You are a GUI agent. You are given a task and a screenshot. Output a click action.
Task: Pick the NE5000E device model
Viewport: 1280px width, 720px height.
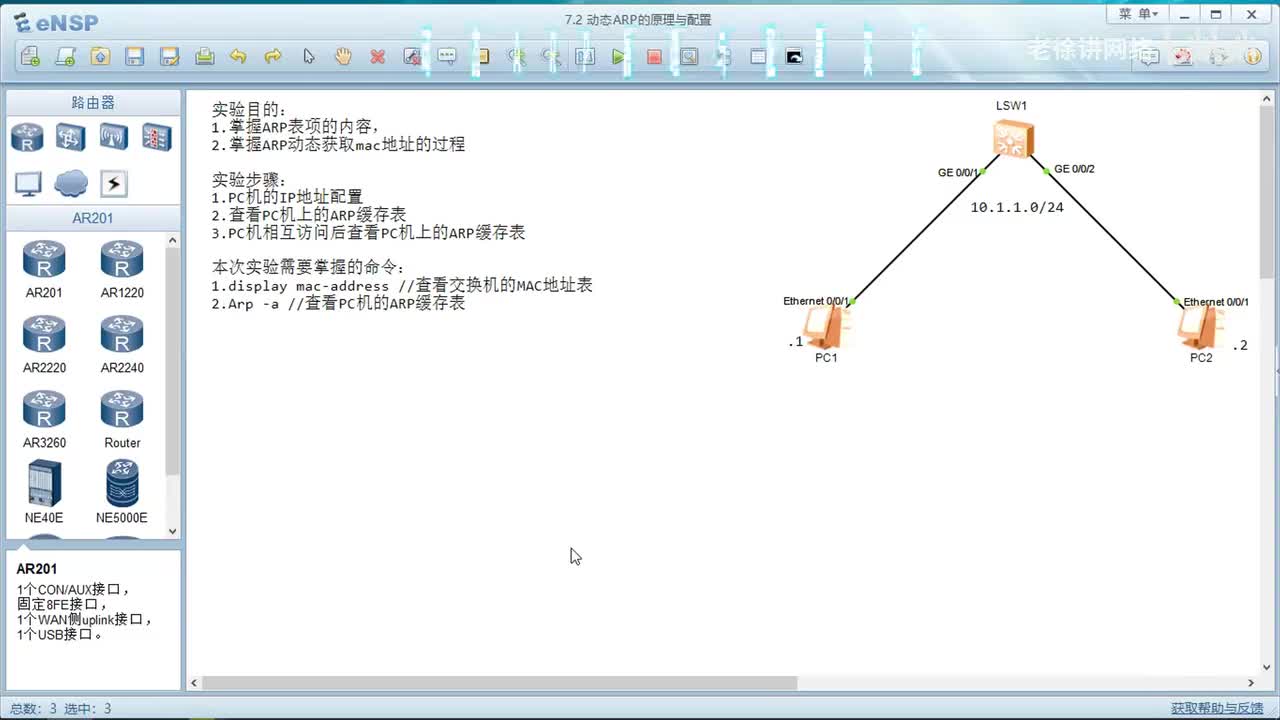click(x=122, y=492)
